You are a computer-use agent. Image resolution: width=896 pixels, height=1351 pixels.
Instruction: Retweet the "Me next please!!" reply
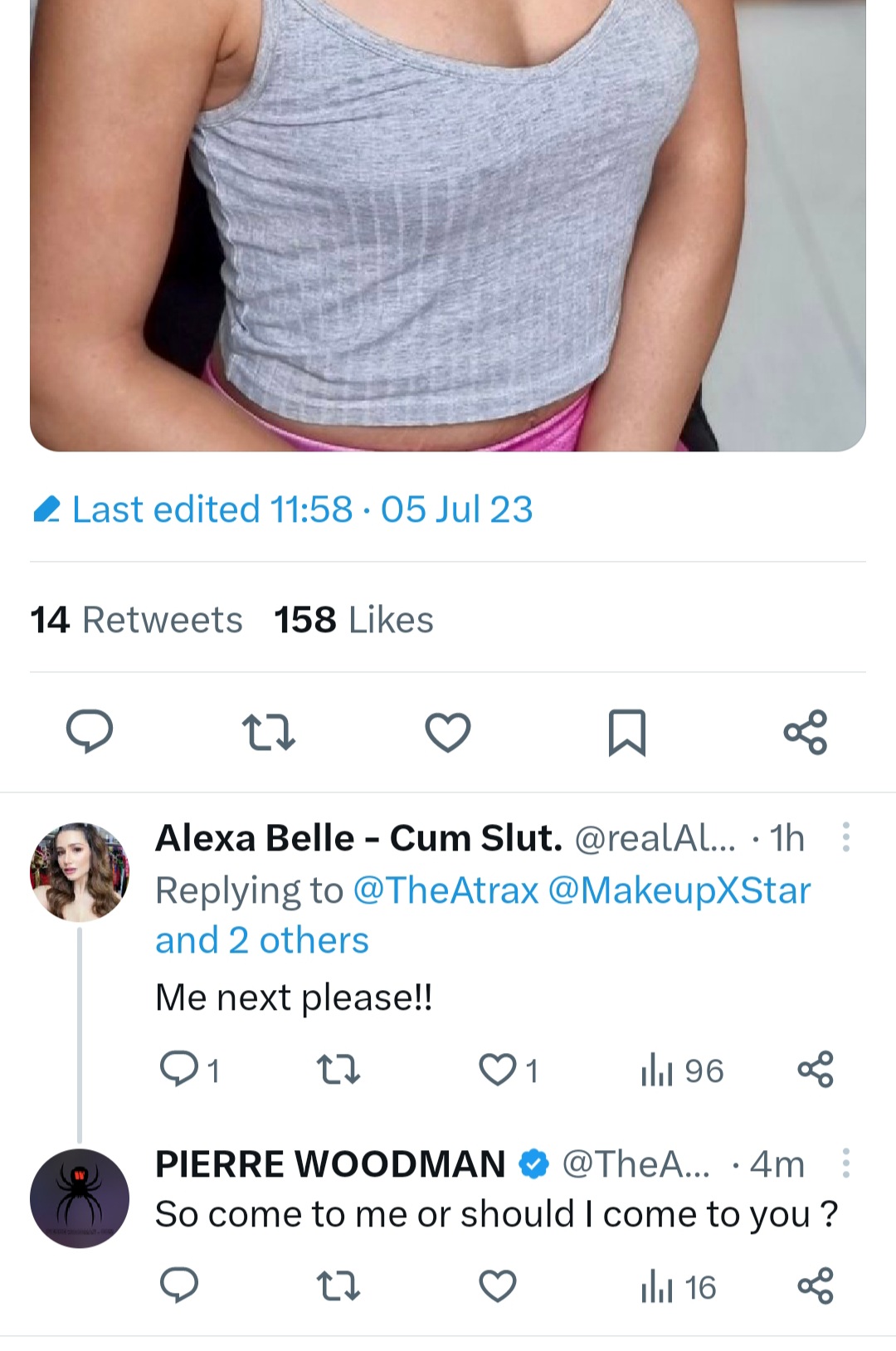click(338, 1070)
